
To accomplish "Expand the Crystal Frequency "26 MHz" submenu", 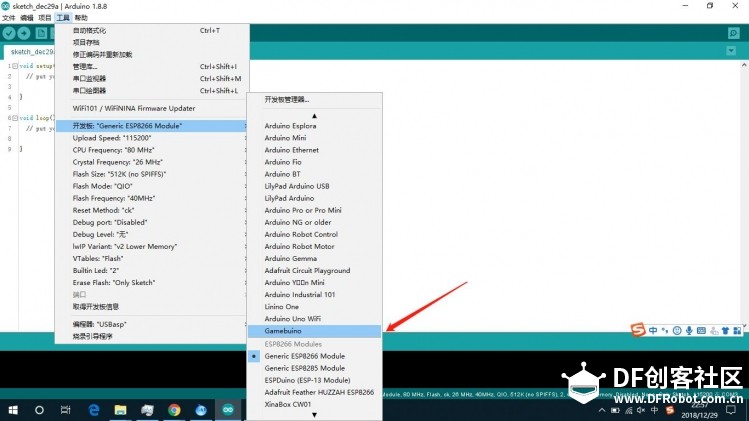I will click(x=151, y=162).
